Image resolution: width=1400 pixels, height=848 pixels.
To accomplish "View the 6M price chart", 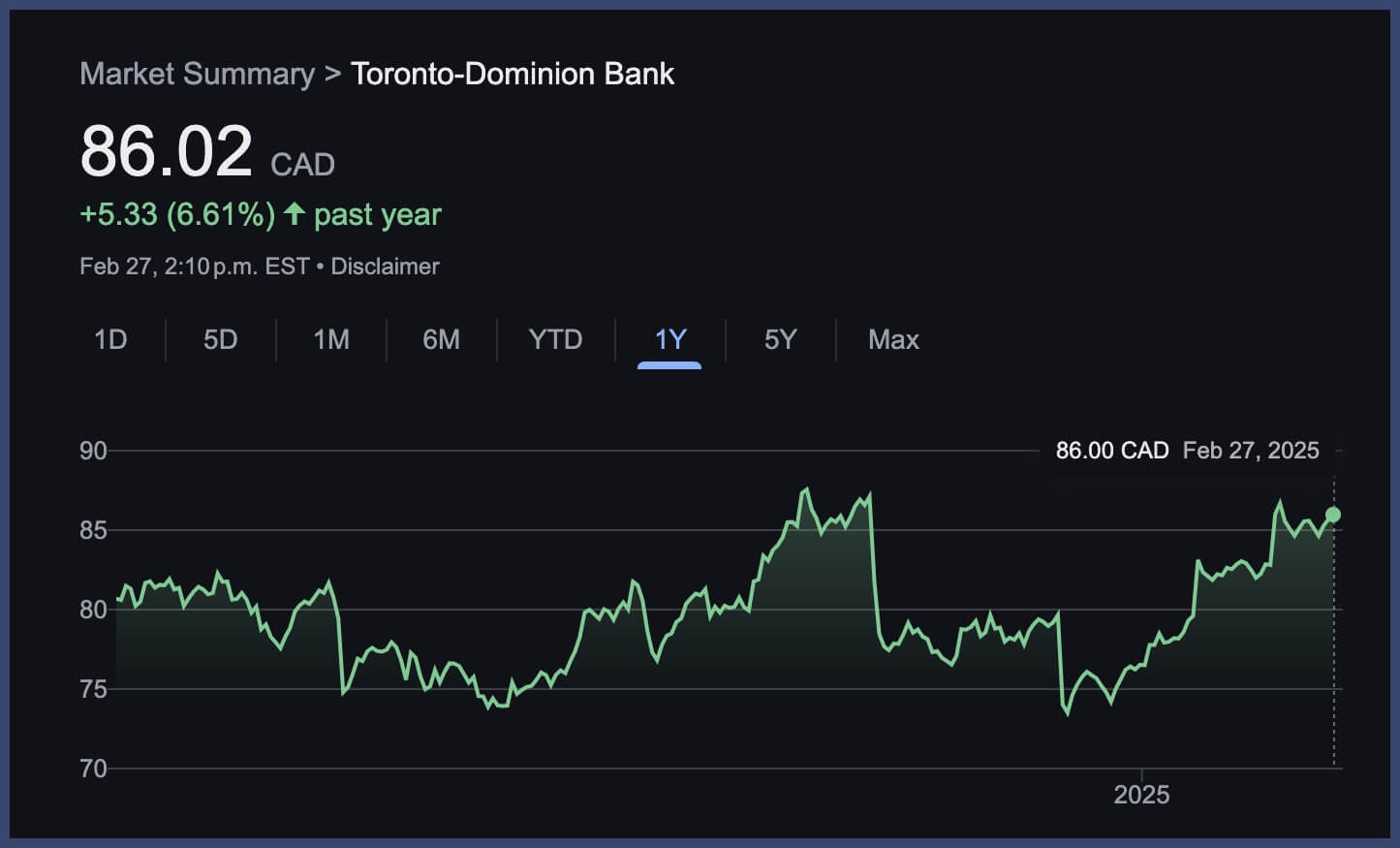I will coord(442,340).
